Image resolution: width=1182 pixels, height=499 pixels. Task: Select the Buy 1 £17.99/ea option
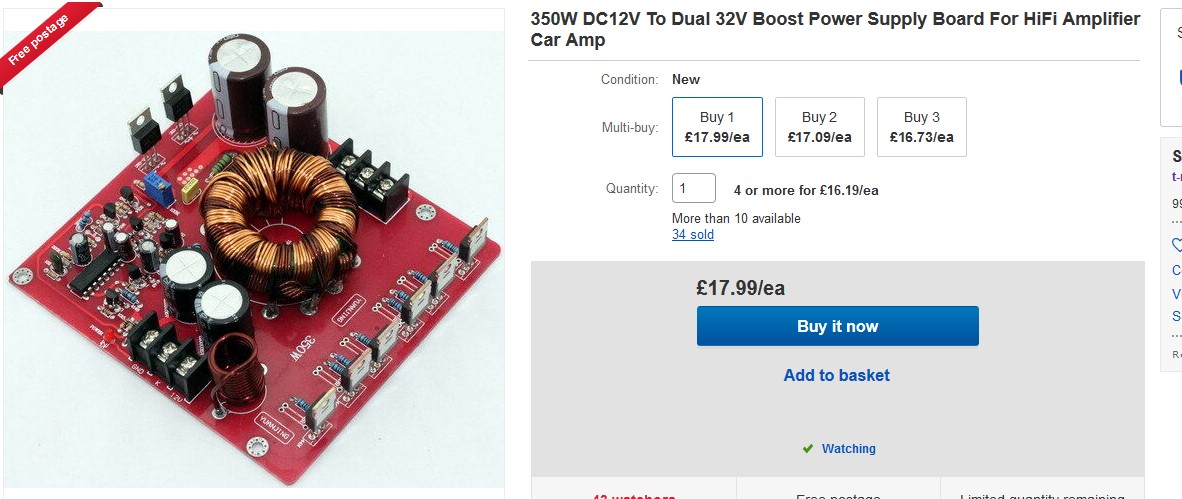click(717, 127)
